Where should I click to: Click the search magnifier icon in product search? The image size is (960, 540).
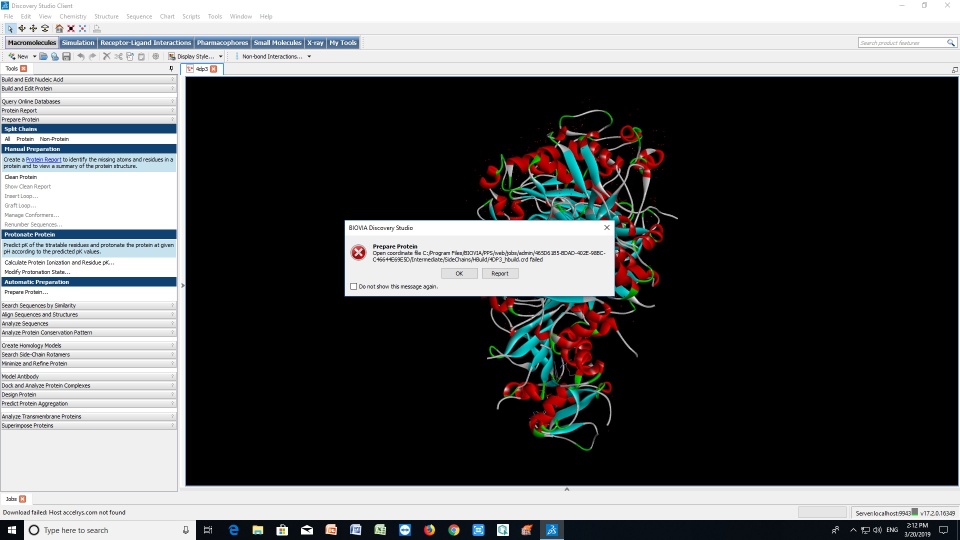pyautogui.click(x=951, y=43)
